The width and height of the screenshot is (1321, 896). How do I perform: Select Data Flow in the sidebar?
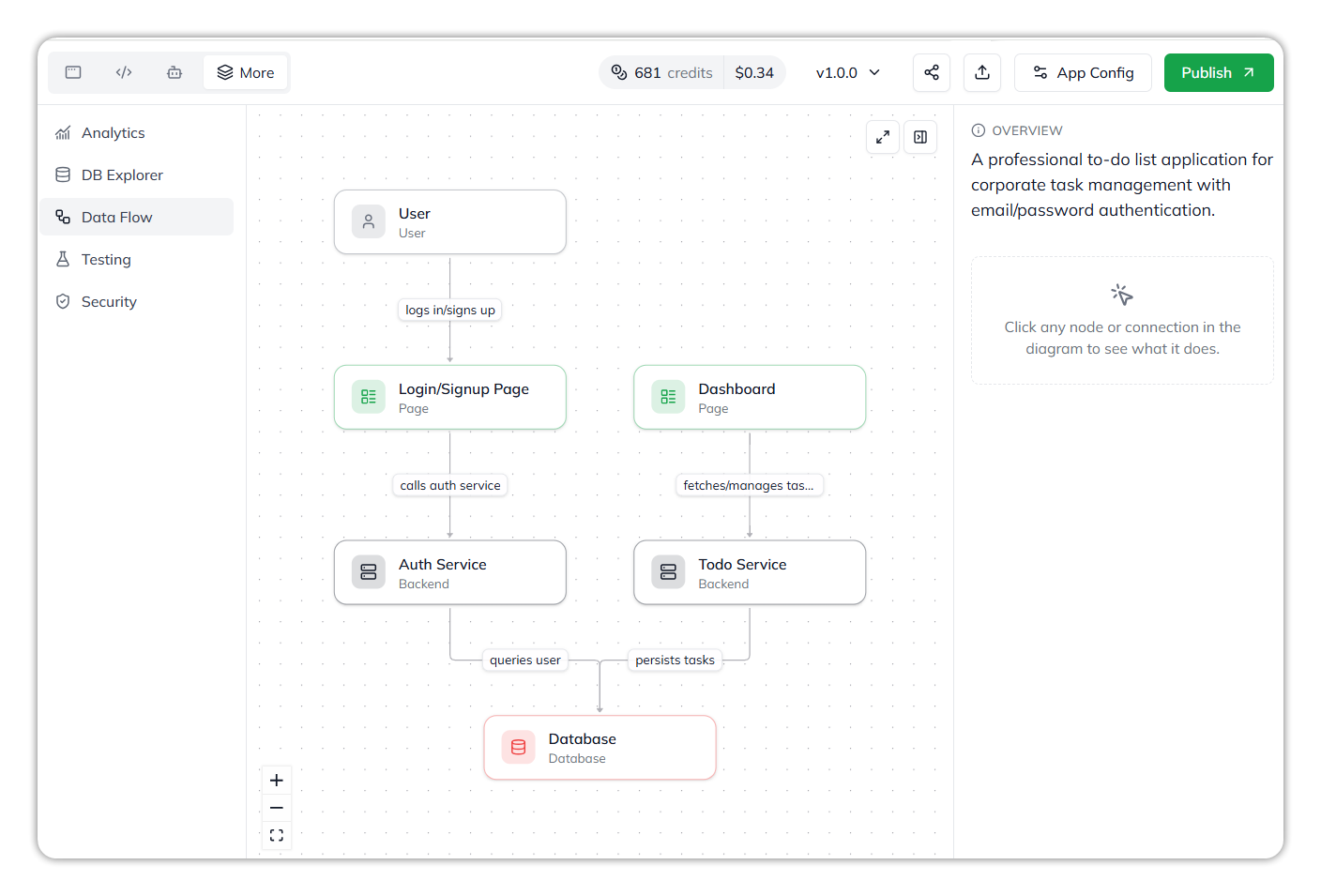coord(136,217)
